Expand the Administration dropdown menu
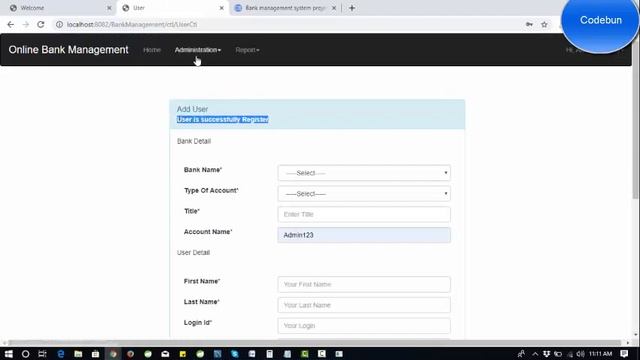Image resolution: width=640 pixels, height=360 pixels. click(x=198, y=50)
